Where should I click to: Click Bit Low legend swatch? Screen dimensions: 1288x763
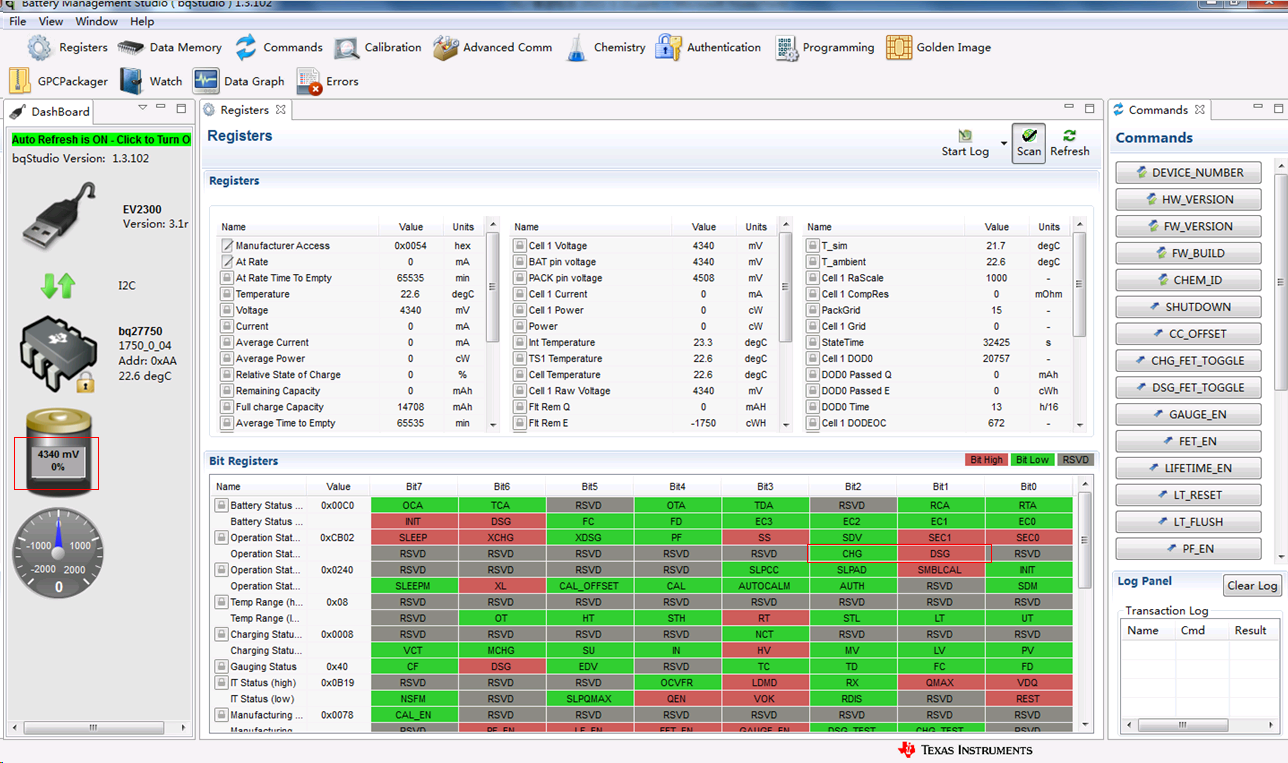pyautogui.click(x=1032, y=460)
